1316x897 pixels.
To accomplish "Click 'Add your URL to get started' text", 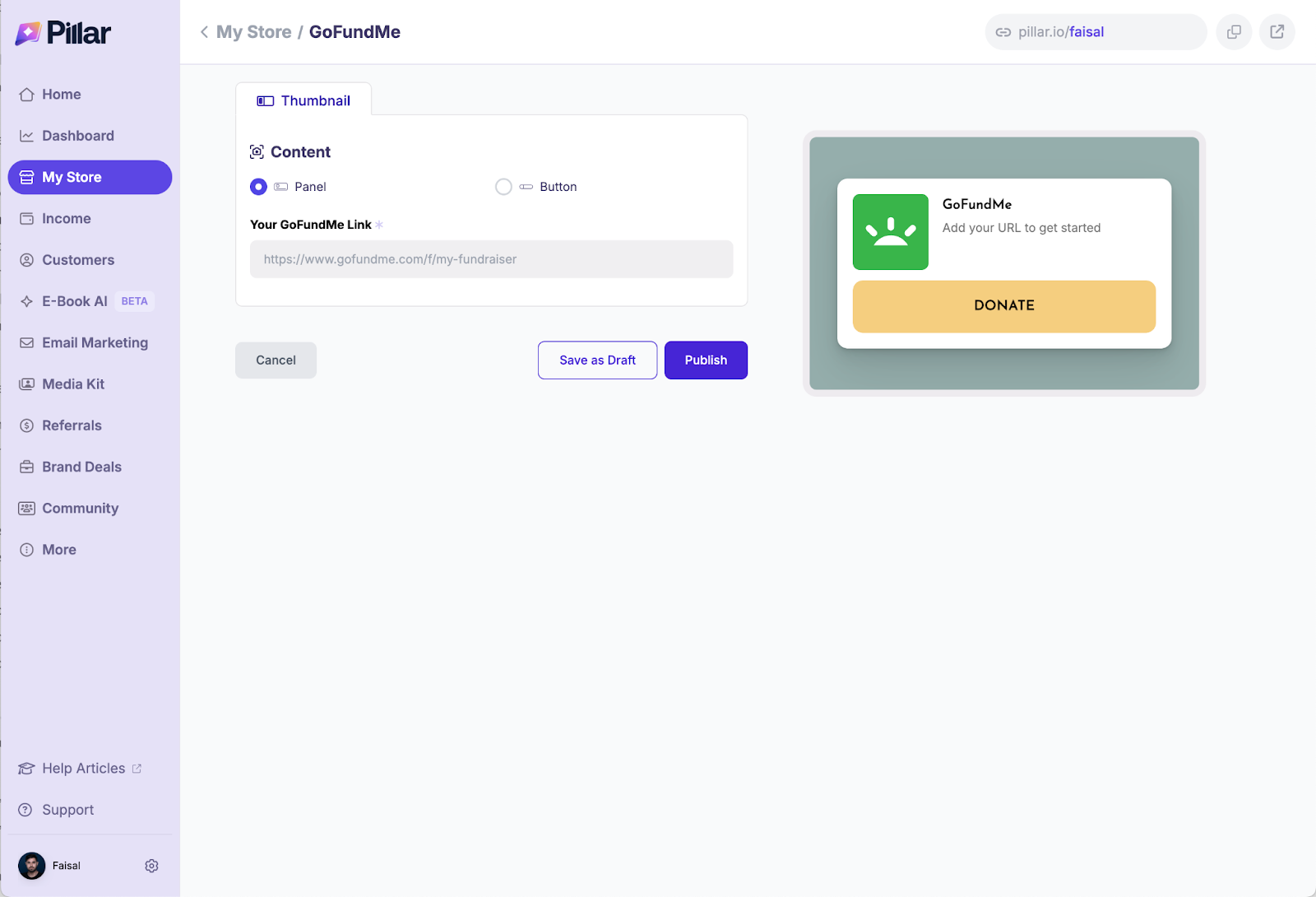I will (1021, 228).
